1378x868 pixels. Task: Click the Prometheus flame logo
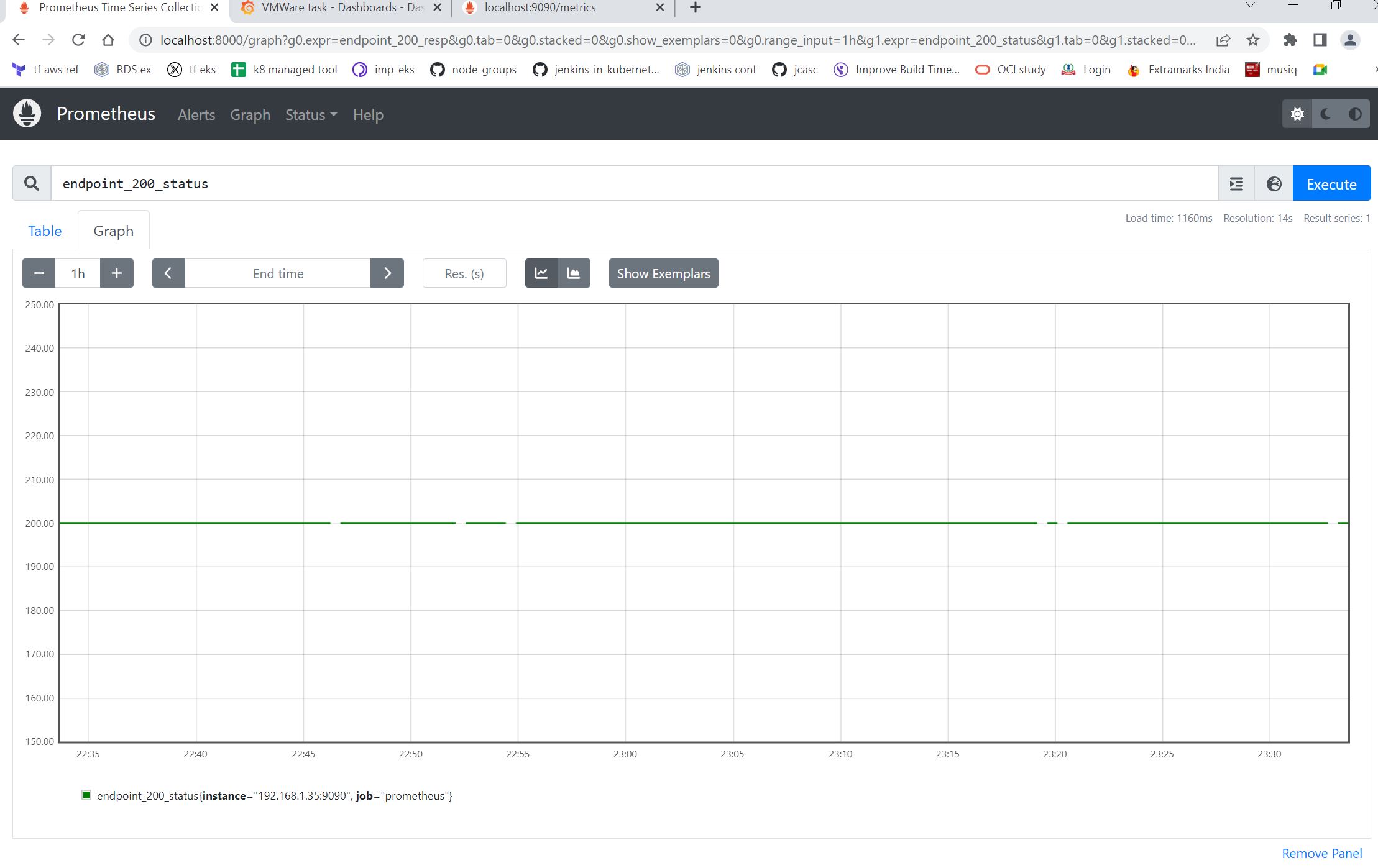(27, 114)
